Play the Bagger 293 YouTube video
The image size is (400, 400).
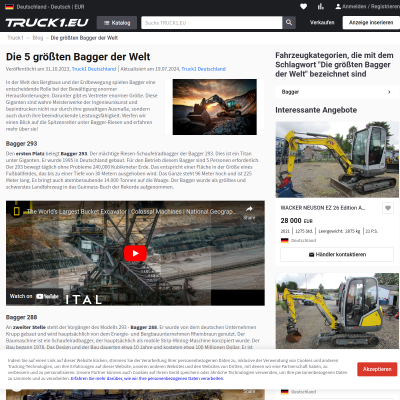tap(135, 253)
